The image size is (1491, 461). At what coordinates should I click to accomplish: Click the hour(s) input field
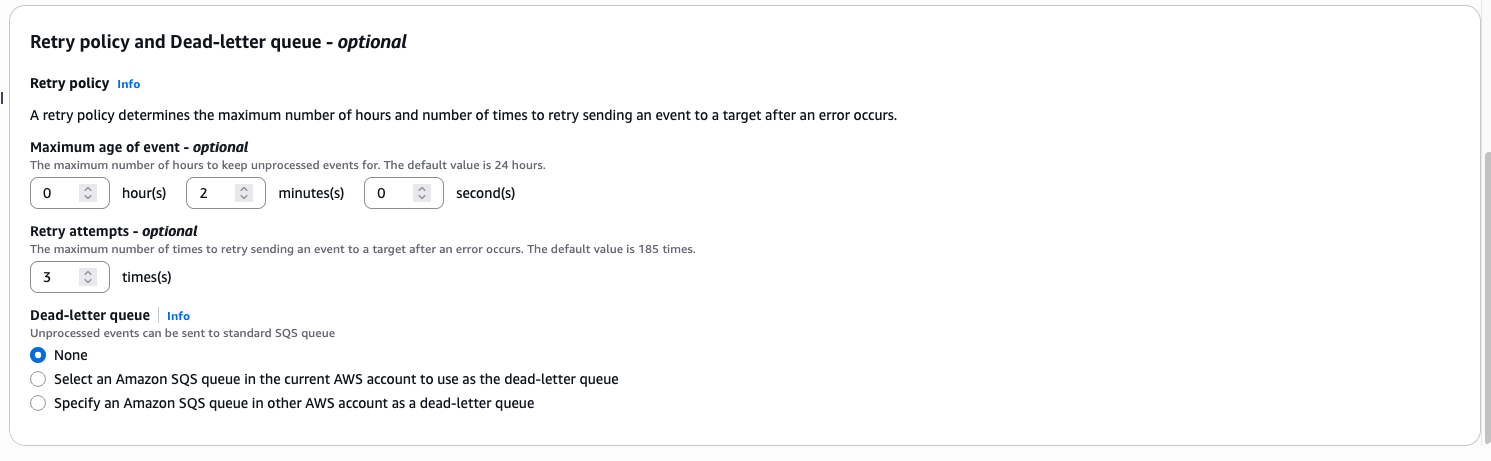55,193
